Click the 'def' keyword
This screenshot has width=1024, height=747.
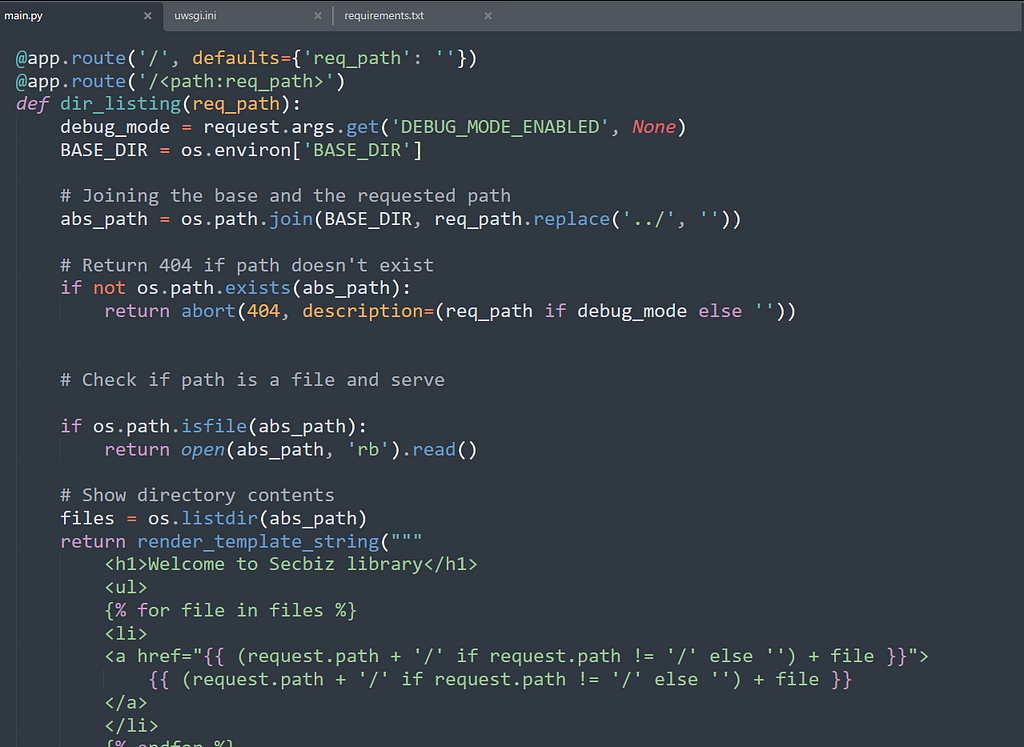[x=33, y=104]
